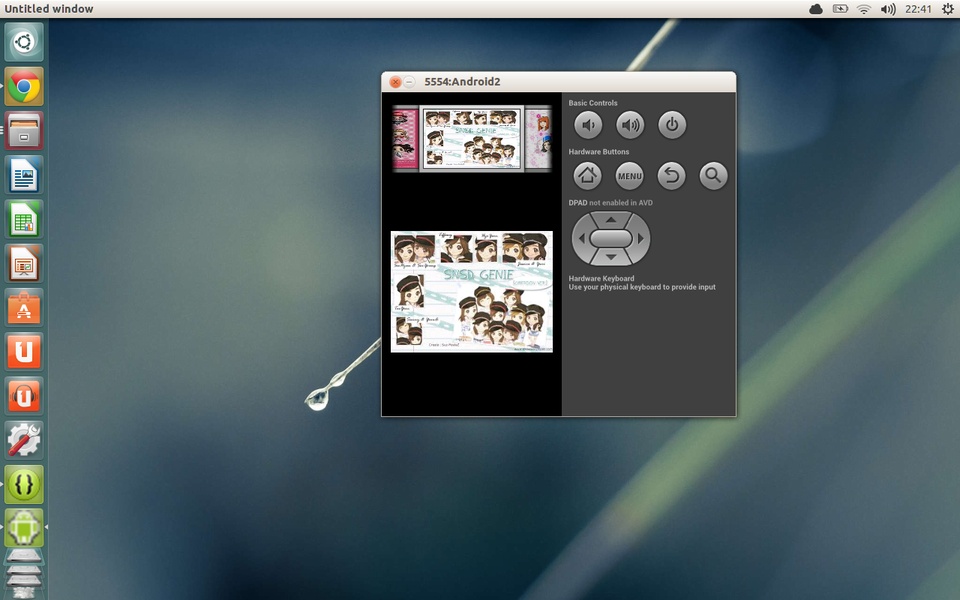Screen dimensions: 960x600
Task: Open LibreOffice Calc from the launcher
Action: (24, 219)
